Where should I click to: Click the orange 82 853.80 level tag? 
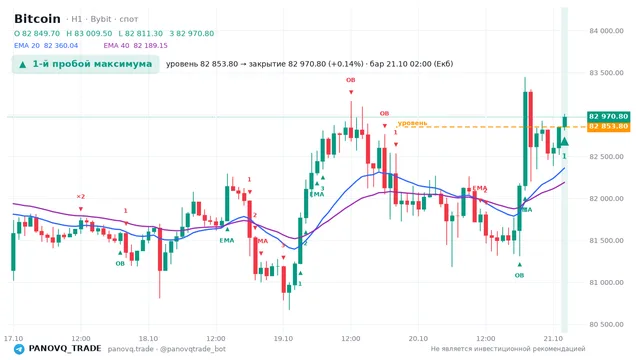coord(608,127)
